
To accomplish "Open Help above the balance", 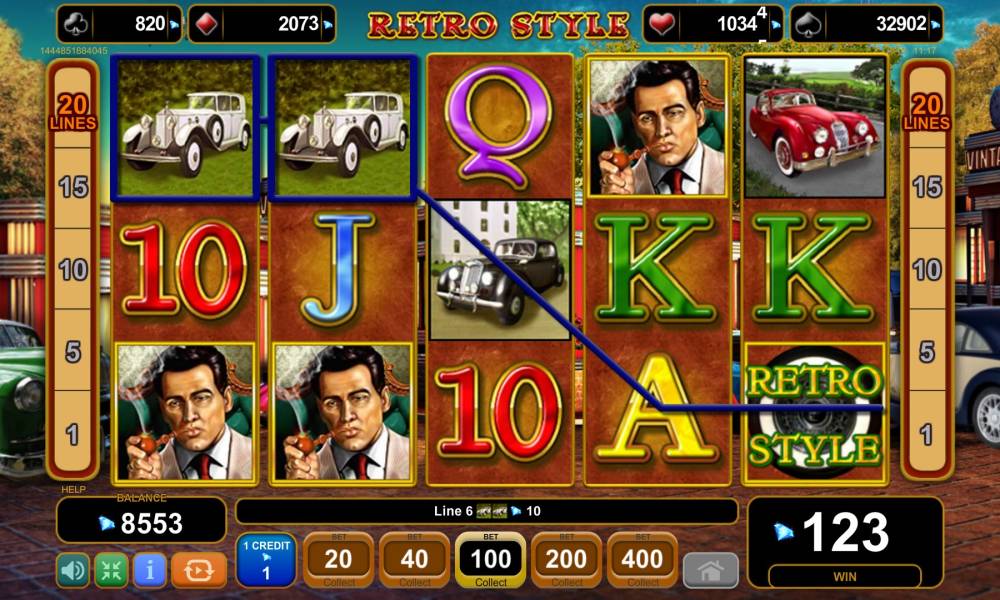I will pos(73,489).
